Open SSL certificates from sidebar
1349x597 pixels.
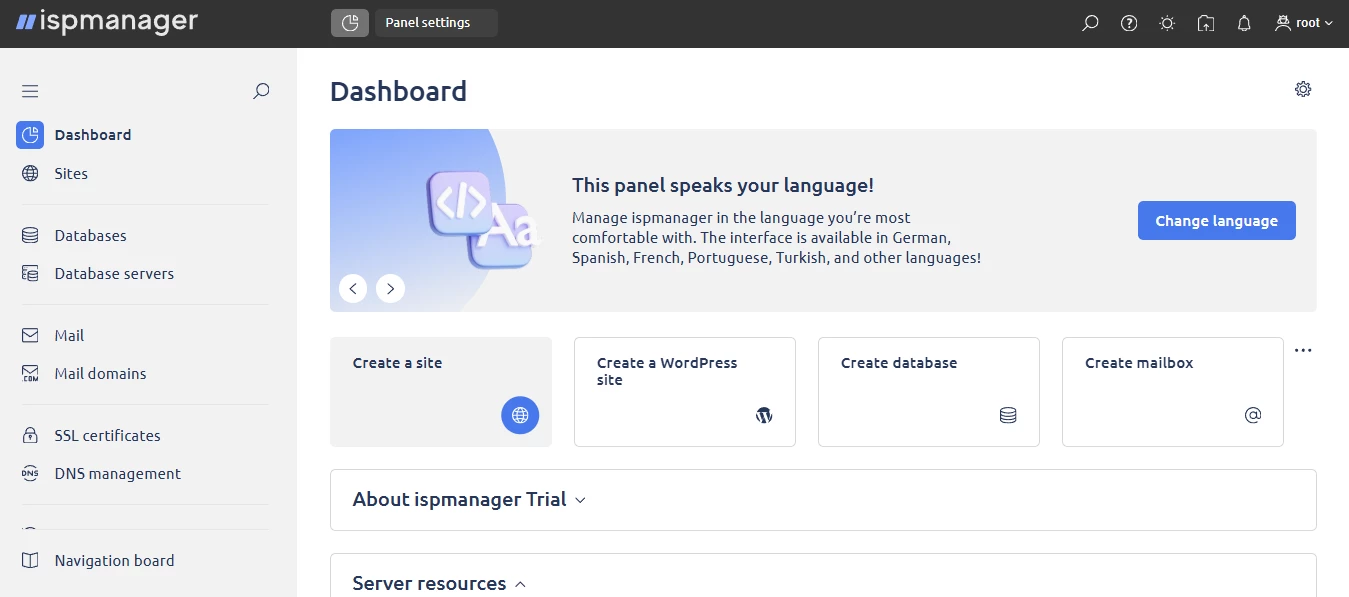pyautogui.click(x=107, y=435)
